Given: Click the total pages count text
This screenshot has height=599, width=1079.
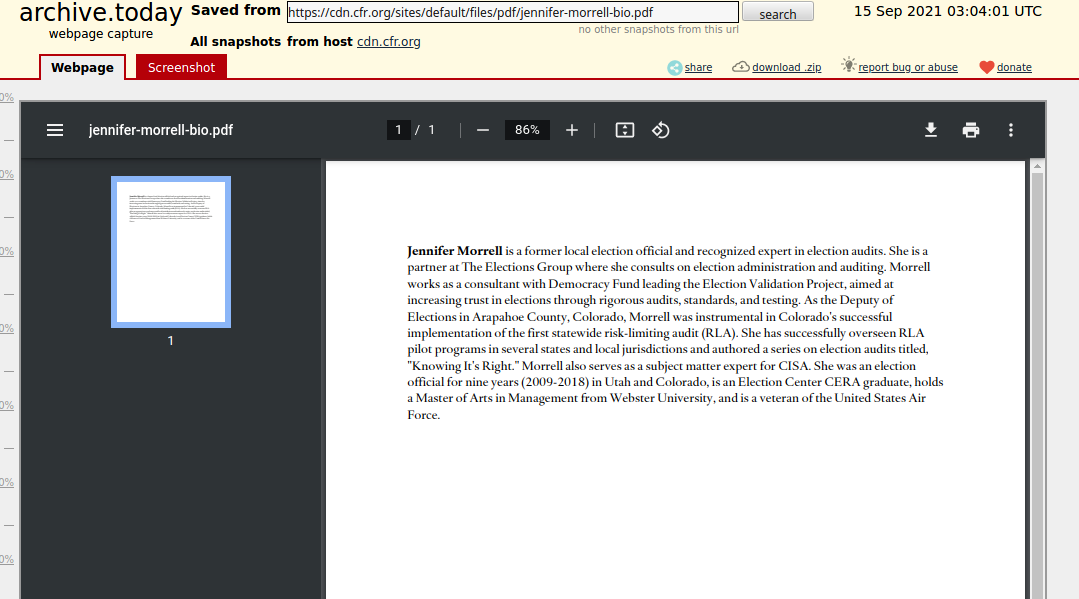Looking at the screenshot, I should click(x=431, y=130).
